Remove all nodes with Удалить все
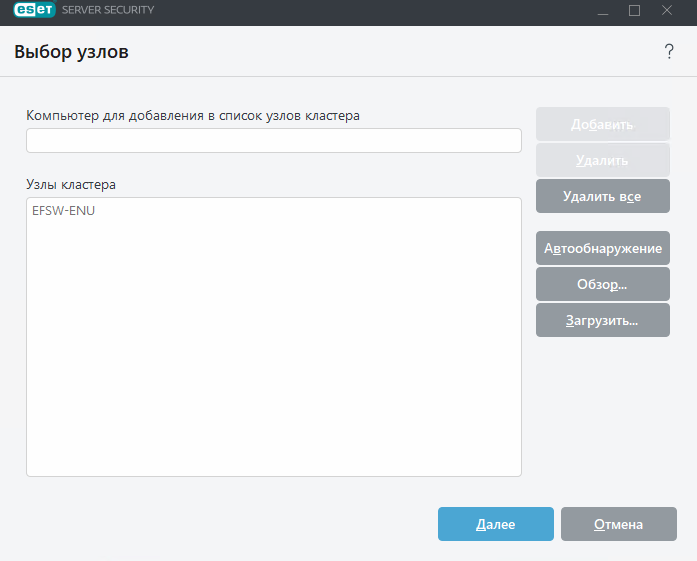 [x=602, y=196]
